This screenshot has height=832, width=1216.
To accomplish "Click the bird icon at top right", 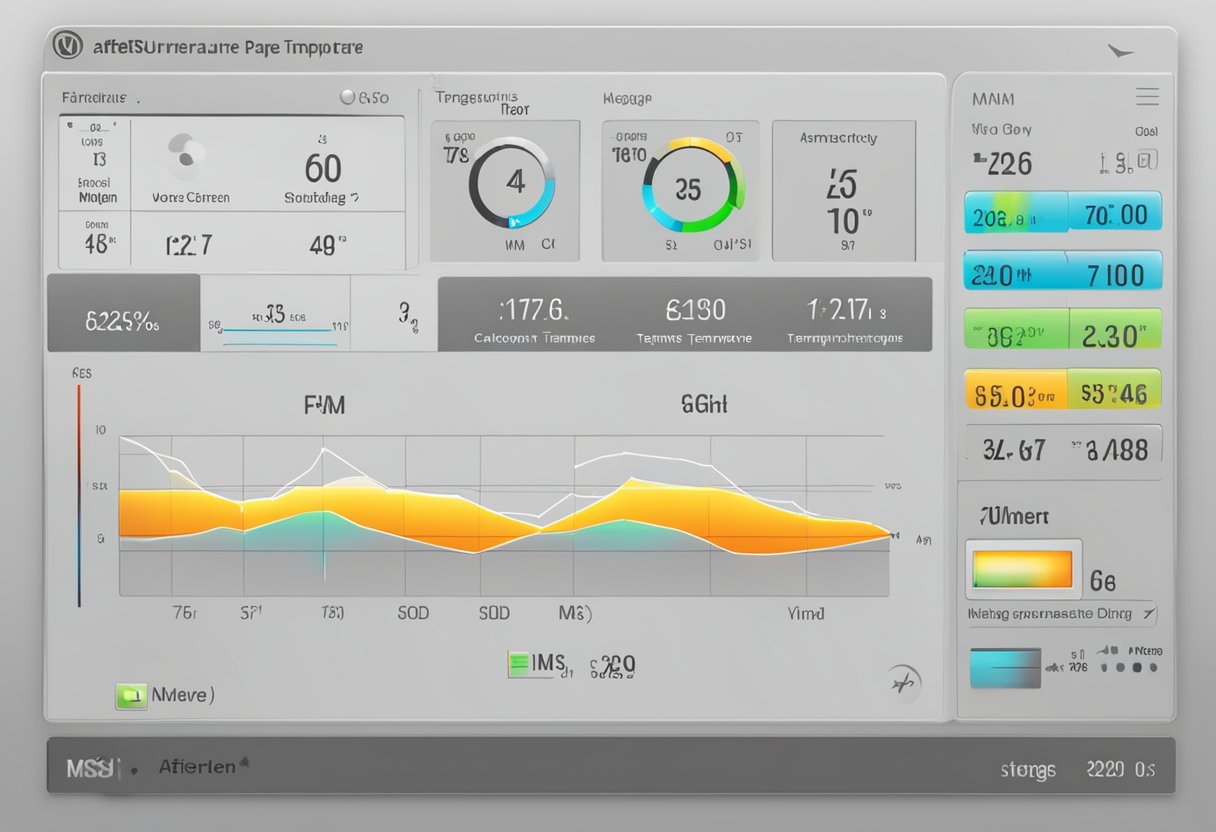I will pos(1120,51).
